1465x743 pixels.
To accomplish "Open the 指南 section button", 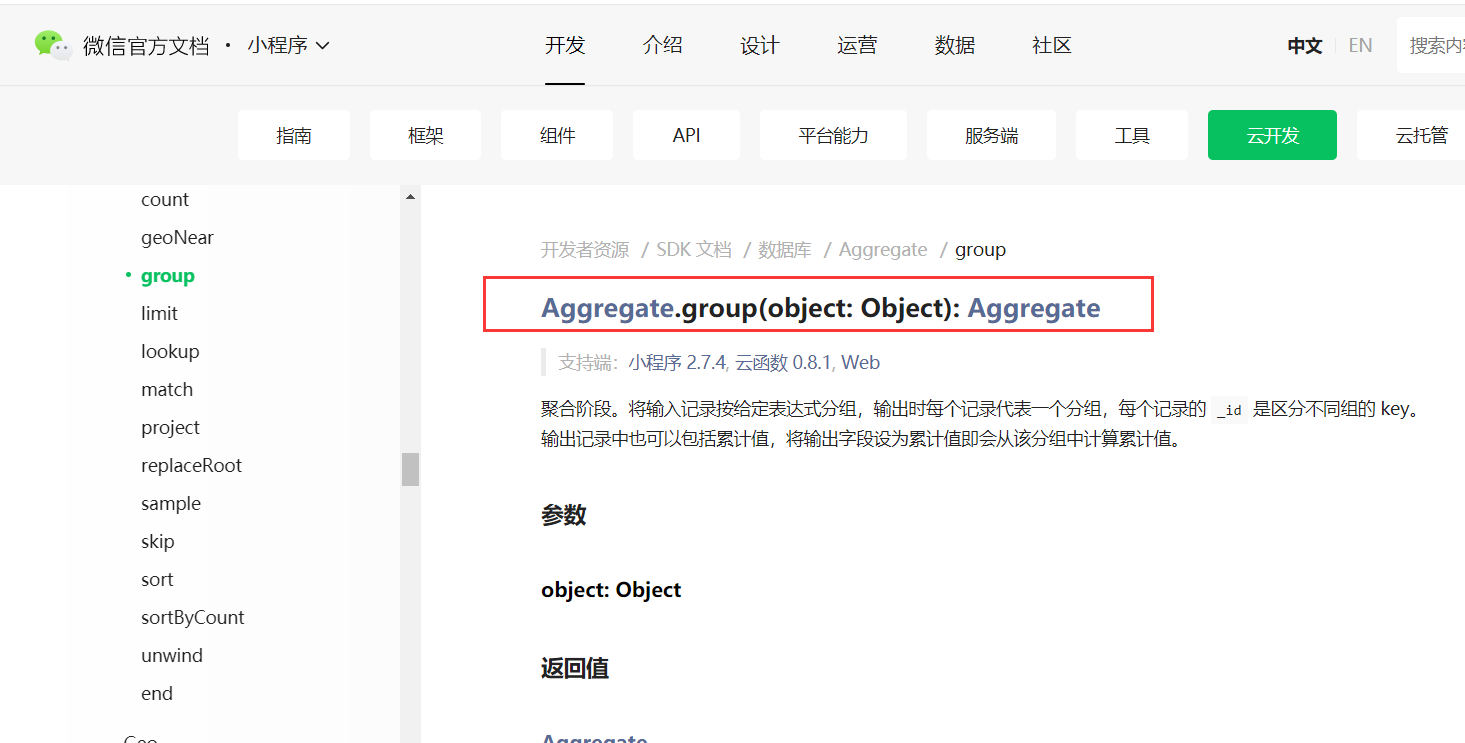I will point(294,135).
